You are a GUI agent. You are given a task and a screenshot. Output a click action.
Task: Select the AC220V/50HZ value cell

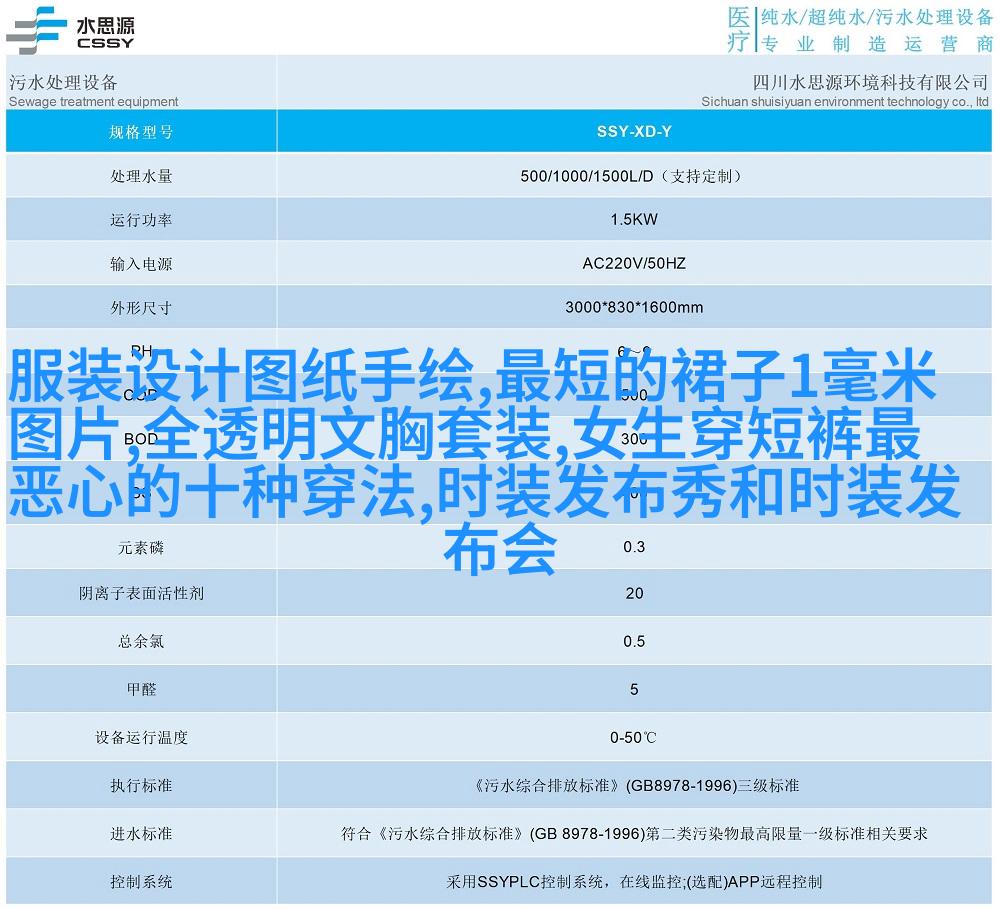click(x=634, y=263)
